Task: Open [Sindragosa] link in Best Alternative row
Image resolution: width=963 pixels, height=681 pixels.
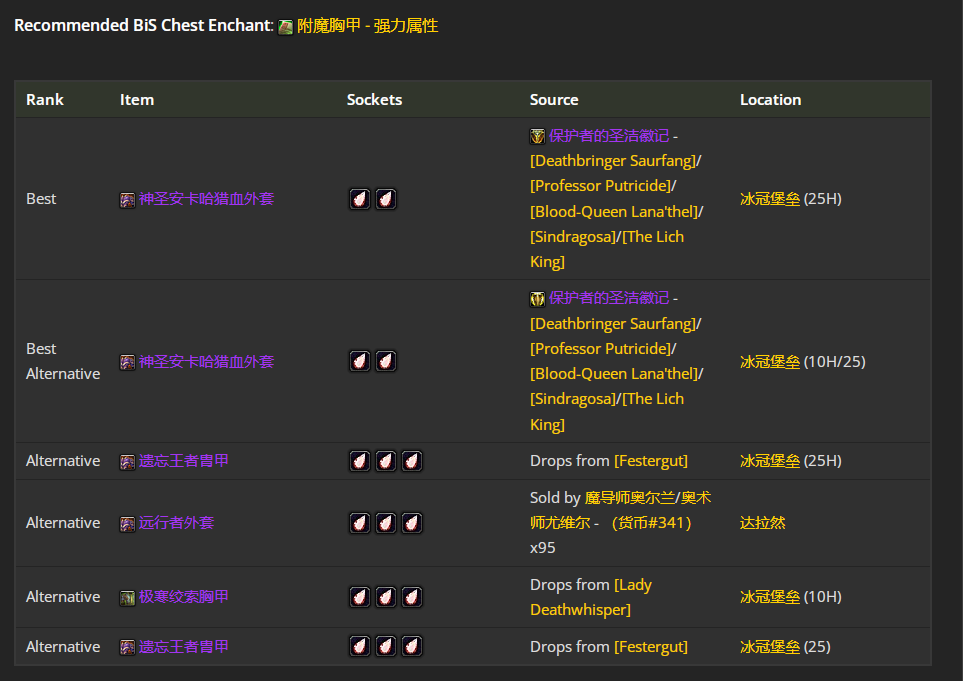Action: [x=573, y=399]
